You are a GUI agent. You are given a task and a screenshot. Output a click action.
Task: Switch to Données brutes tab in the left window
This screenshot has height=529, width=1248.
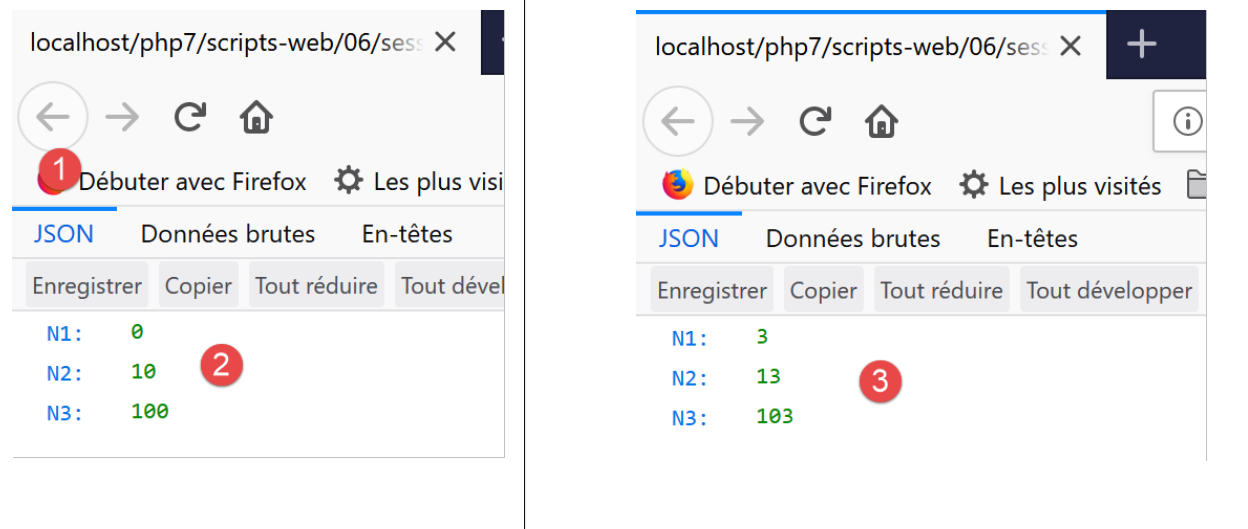point(228,234)
